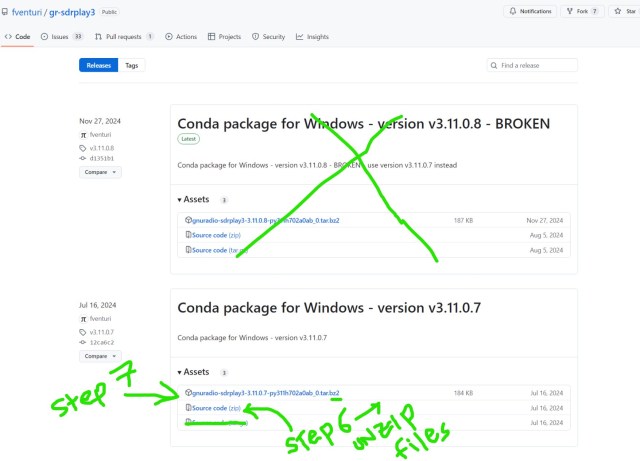Image resolution: width=640 pixels, height=461 pixels.
Task: Open the Insights tab
Action: (312, 37)
